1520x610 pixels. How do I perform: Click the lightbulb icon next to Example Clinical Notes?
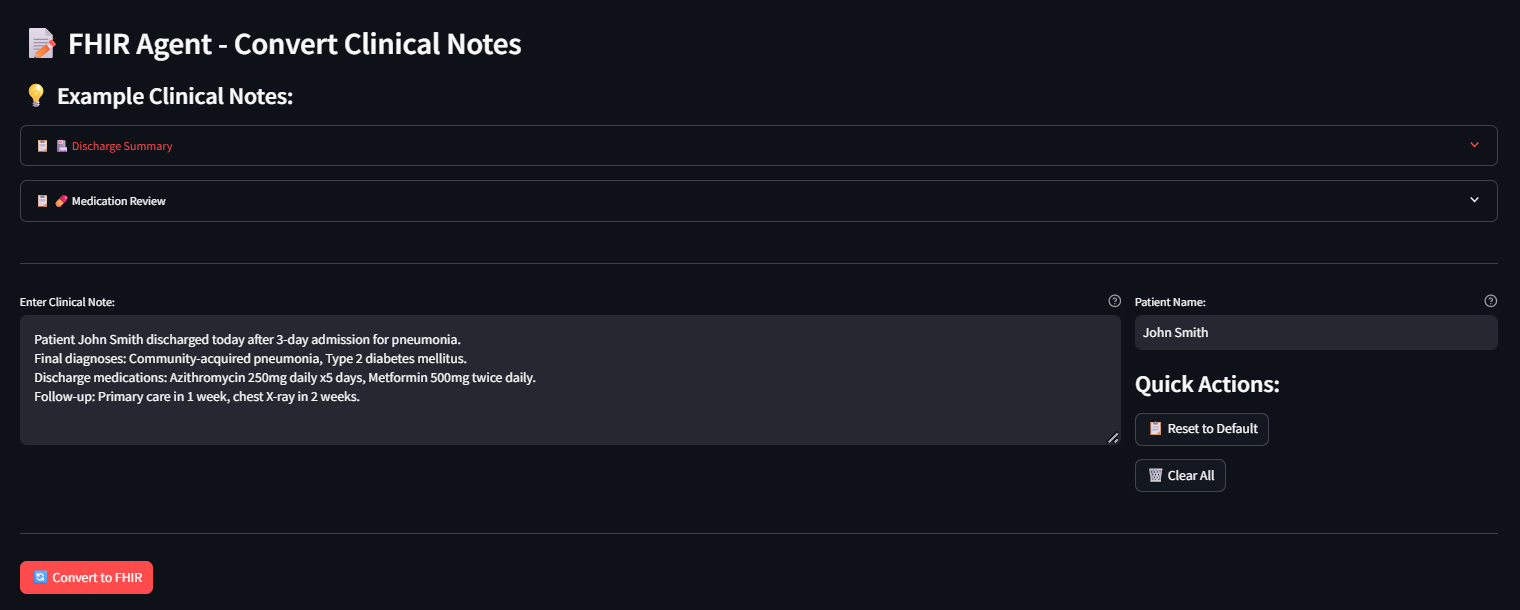tap(36, 95)
